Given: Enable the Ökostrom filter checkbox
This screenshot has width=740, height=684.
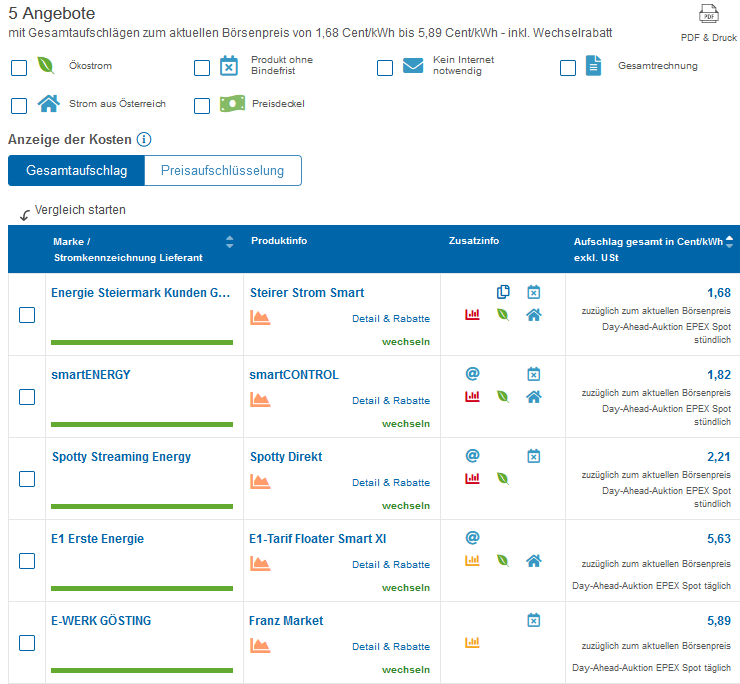Looking at the screenshot, I should (x=19, y=68).
